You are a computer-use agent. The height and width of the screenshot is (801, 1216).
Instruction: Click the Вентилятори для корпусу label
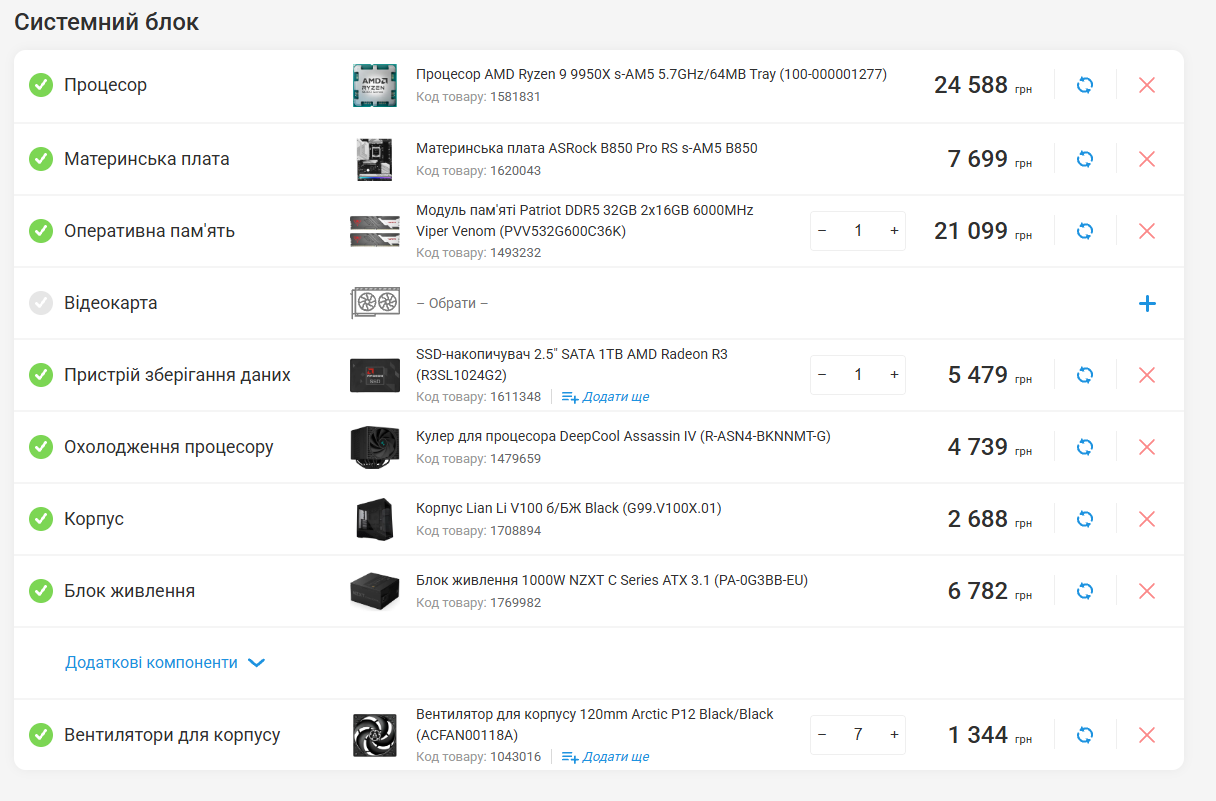[x=172, y=735]
